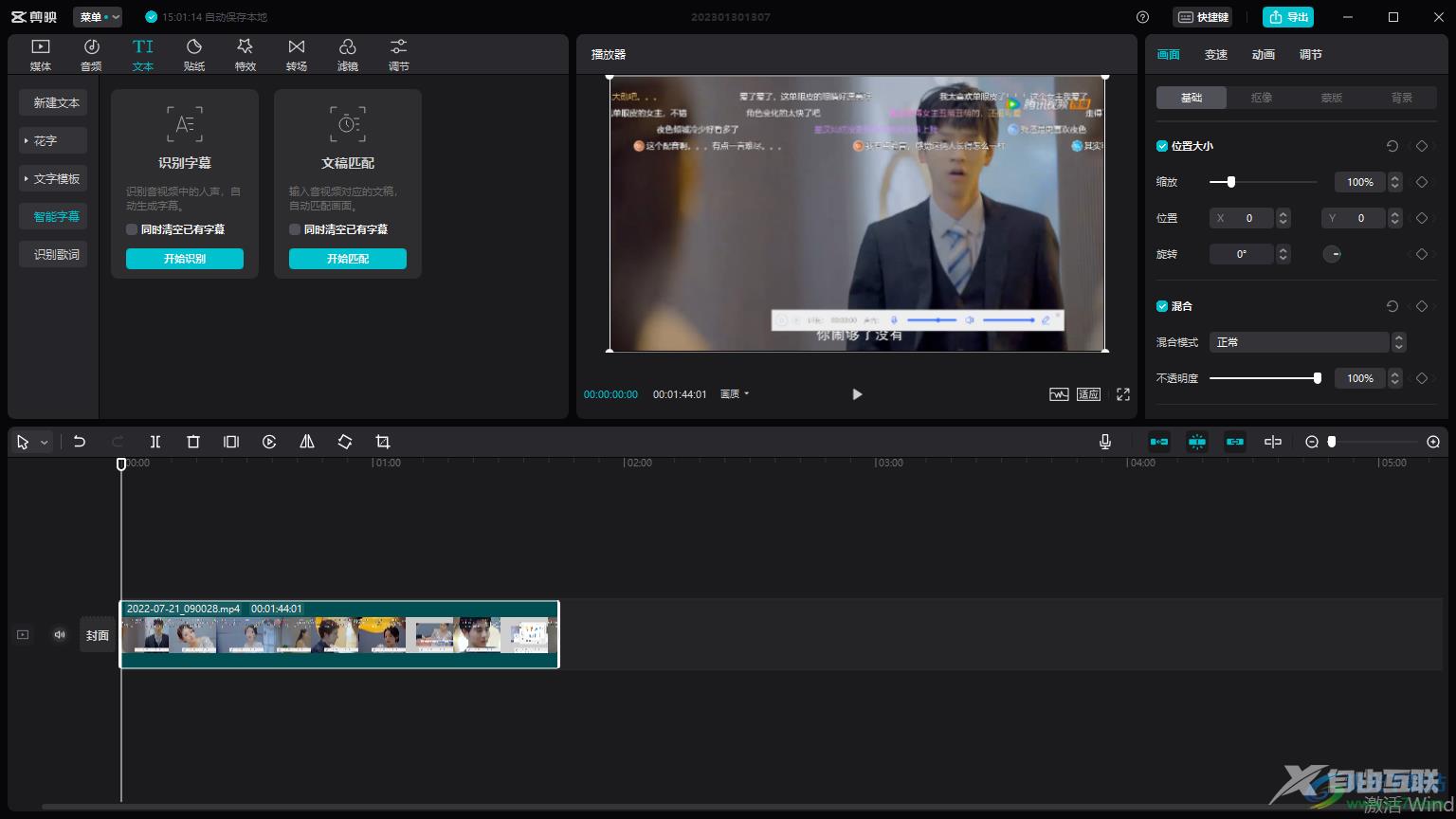The image size is (1456, 819).
Task: Click the 开始匹配 button
Action: [348, 259]
